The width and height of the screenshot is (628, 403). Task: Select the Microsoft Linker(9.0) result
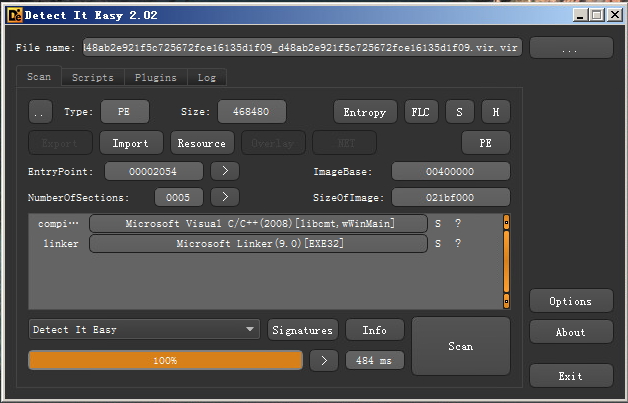(x=258, y=244)
